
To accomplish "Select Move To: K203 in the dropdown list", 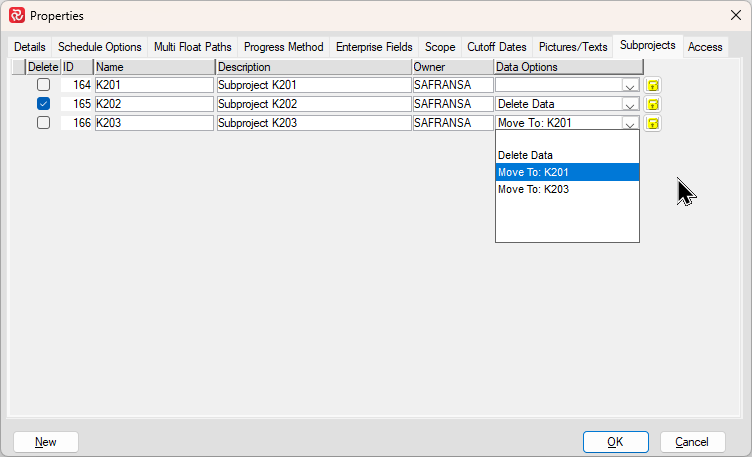I will pos(567,189).
